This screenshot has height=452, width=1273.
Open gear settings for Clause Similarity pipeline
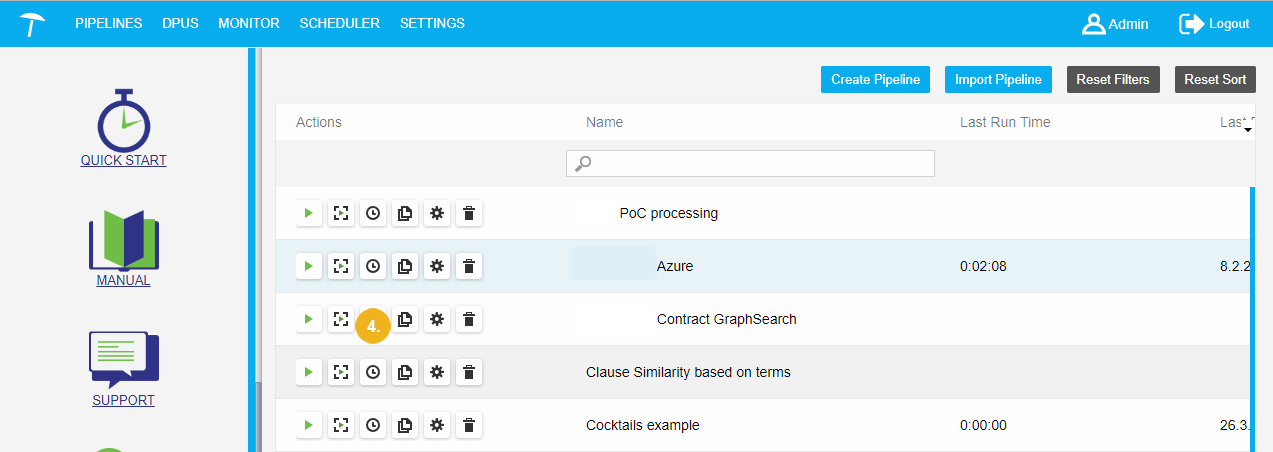[x=437, y=372]
